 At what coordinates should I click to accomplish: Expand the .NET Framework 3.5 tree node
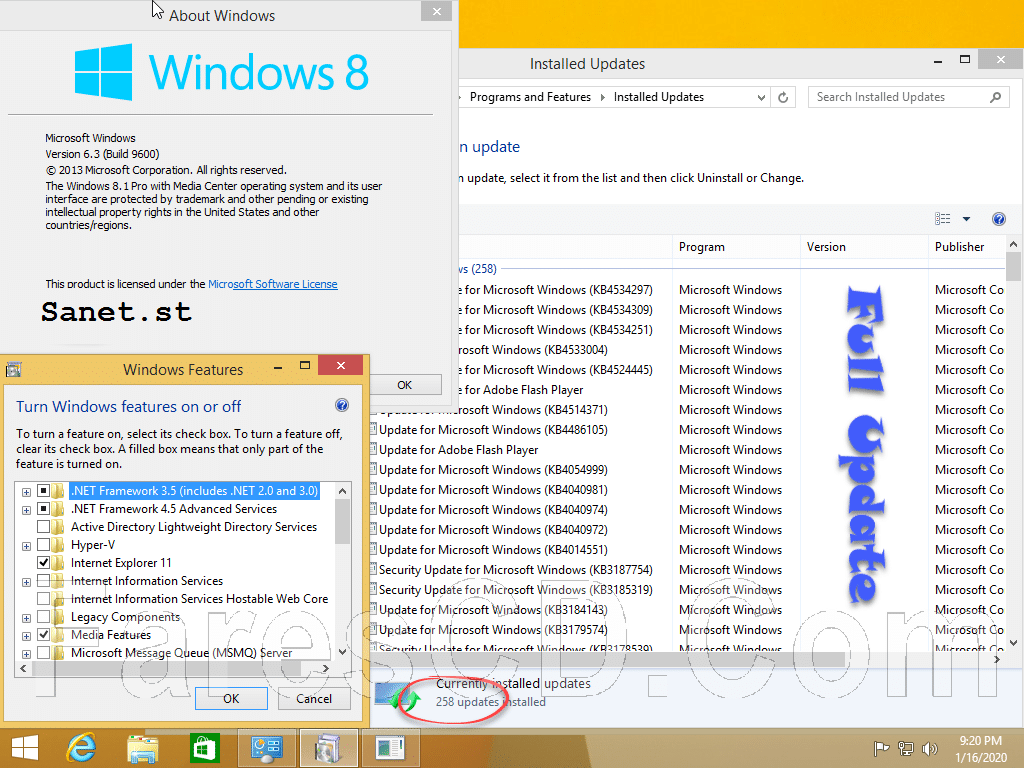(26, 492)
